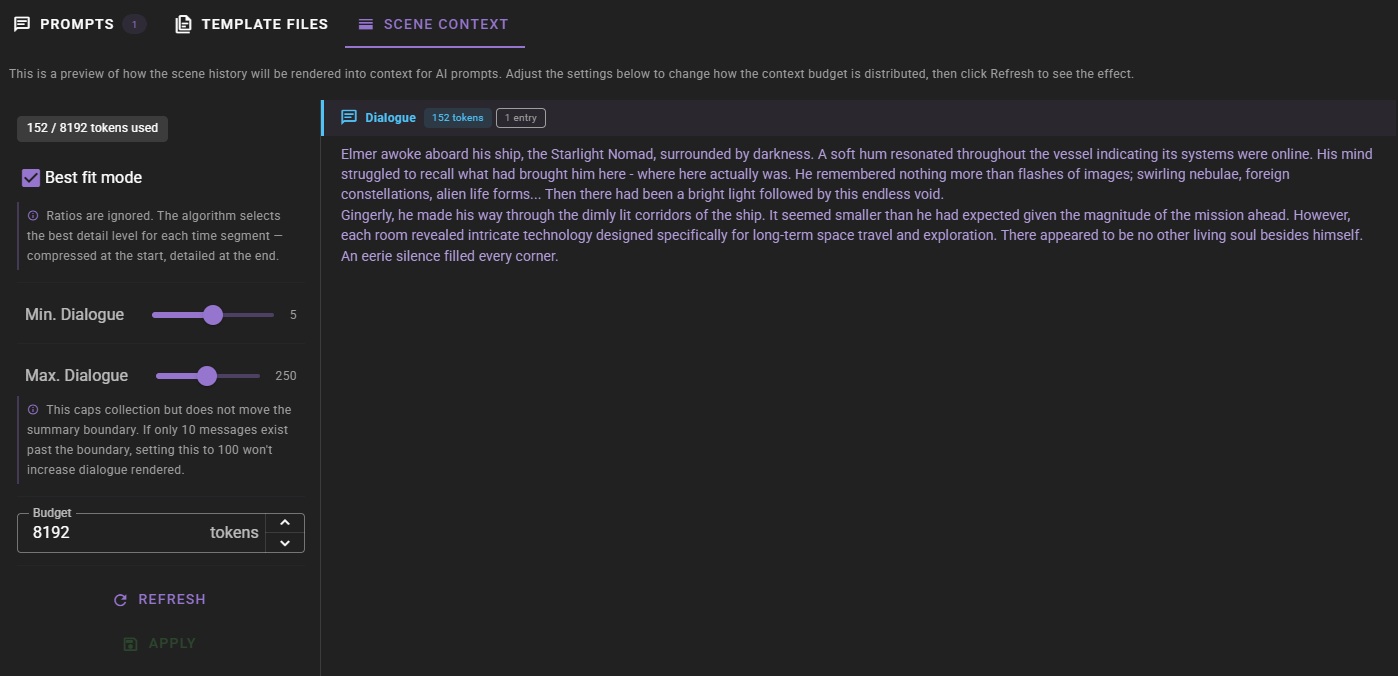Click the Prompts chat bubble icon
The height and width of the screenshot is (676, 1398).
pos(22,24)
